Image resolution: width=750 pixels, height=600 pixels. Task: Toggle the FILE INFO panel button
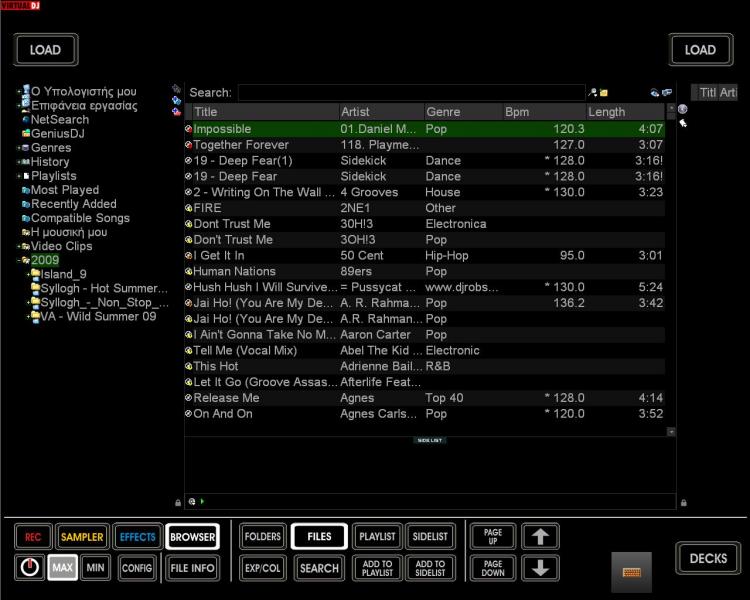192,568
